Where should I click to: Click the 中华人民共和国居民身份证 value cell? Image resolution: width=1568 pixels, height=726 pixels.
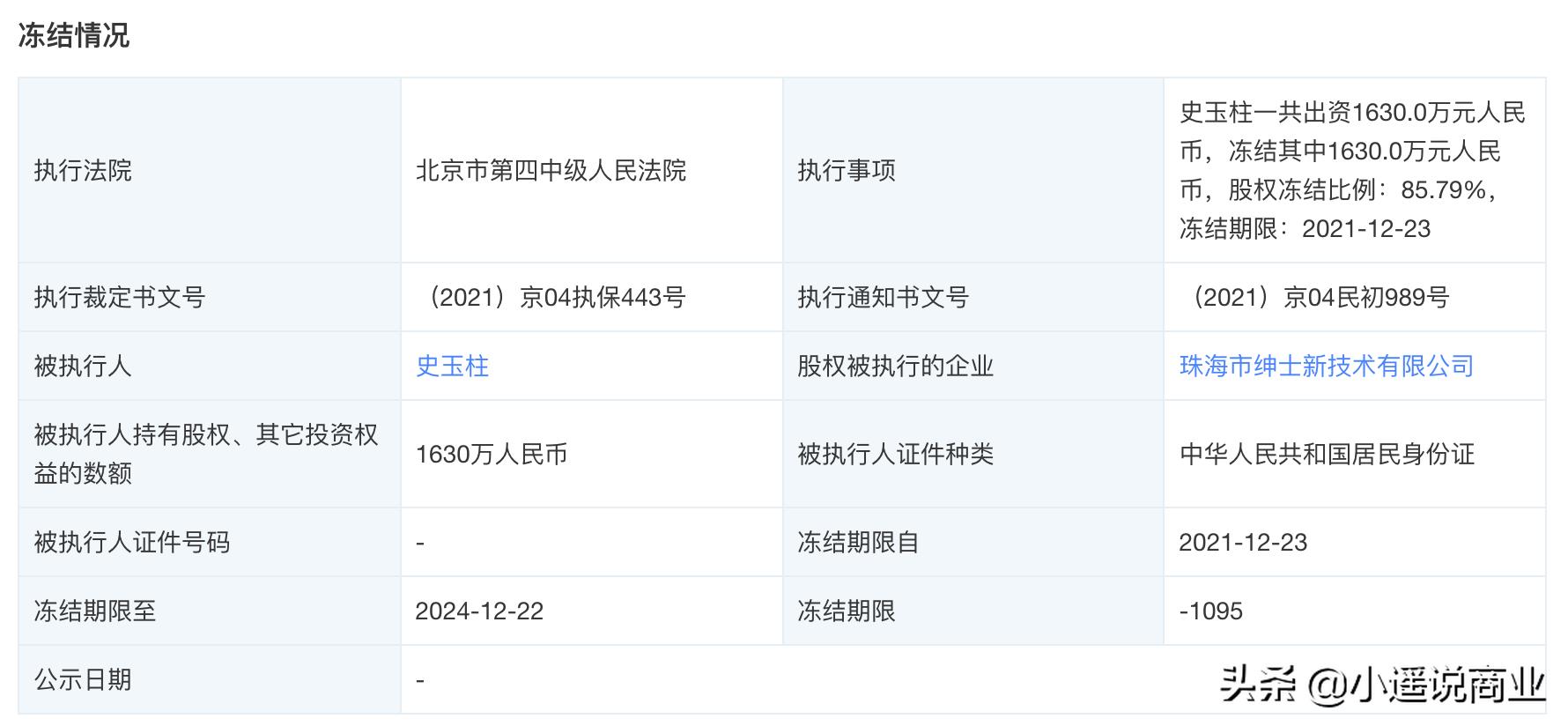(1327, 454)
